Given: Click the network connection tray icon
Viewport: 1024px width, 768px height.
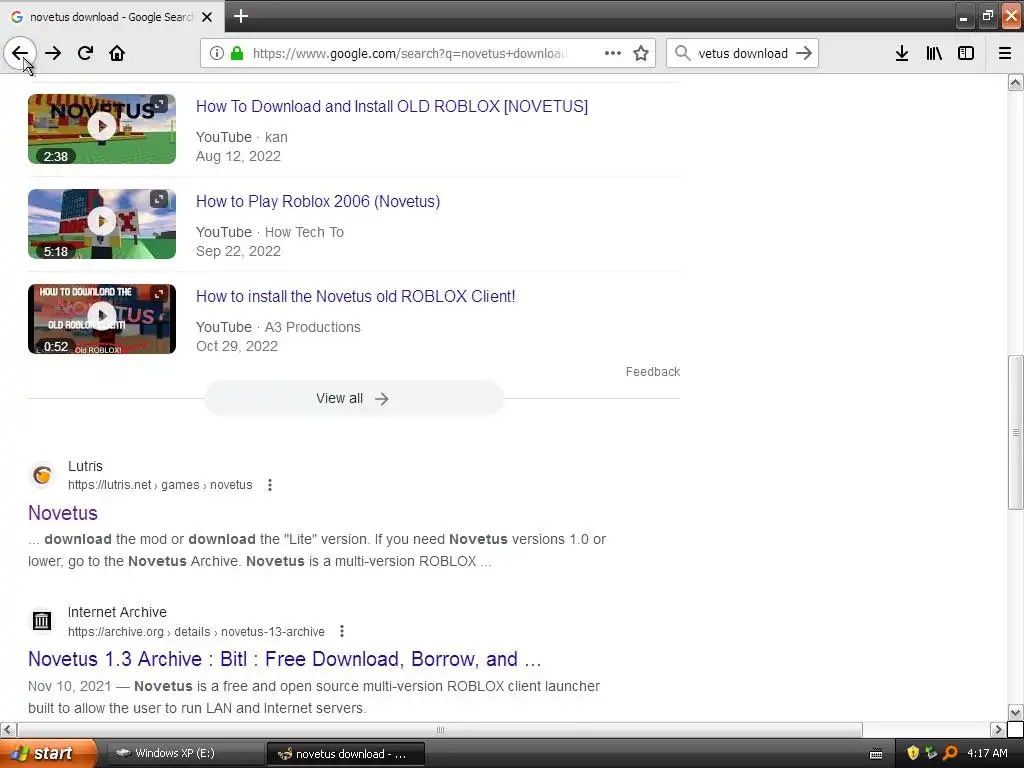Looking at the screenshot, I should click(931, 754).
